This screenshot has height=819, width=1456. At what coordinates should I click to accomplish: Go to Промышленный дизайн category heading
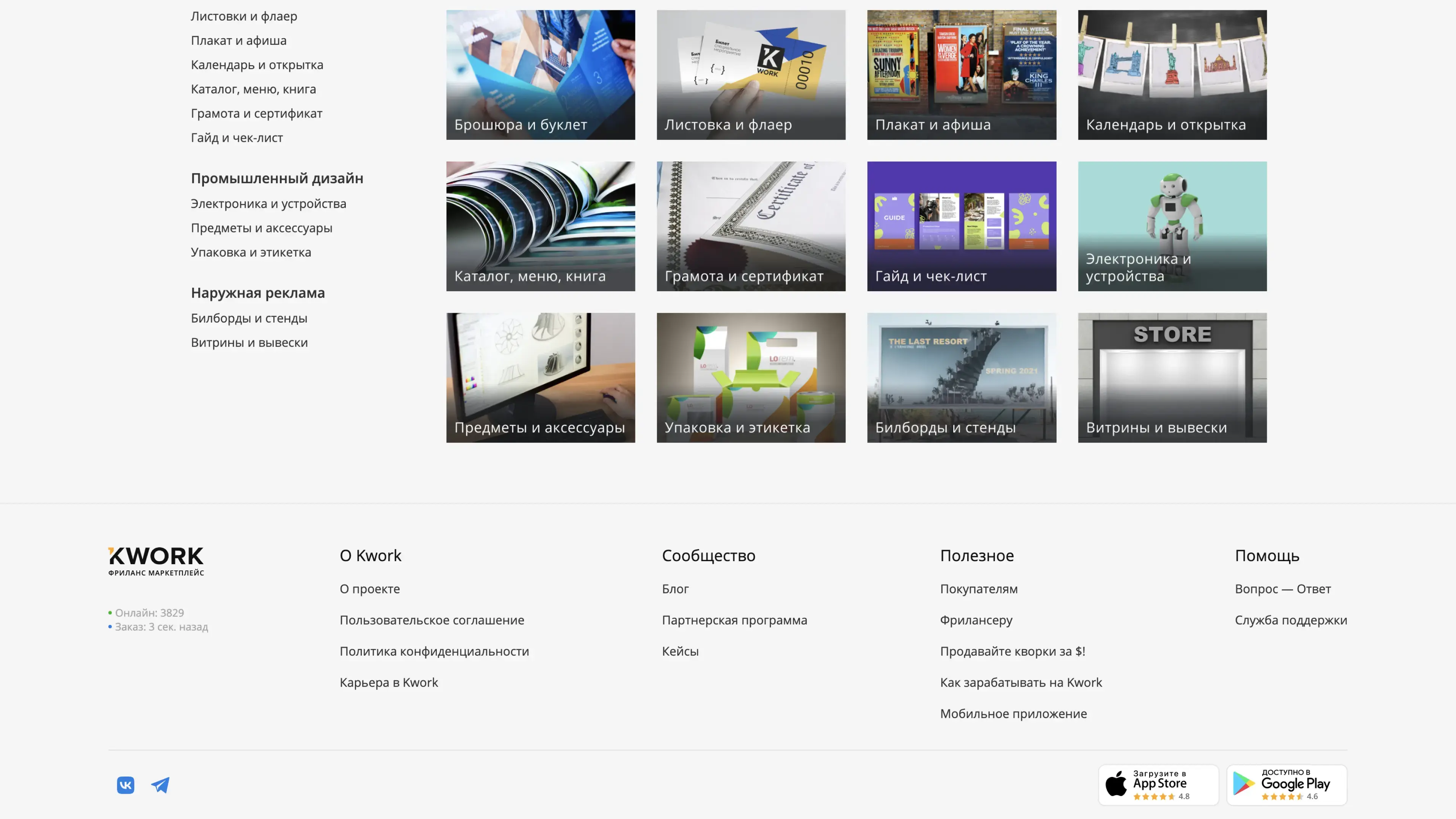[277, 178]
